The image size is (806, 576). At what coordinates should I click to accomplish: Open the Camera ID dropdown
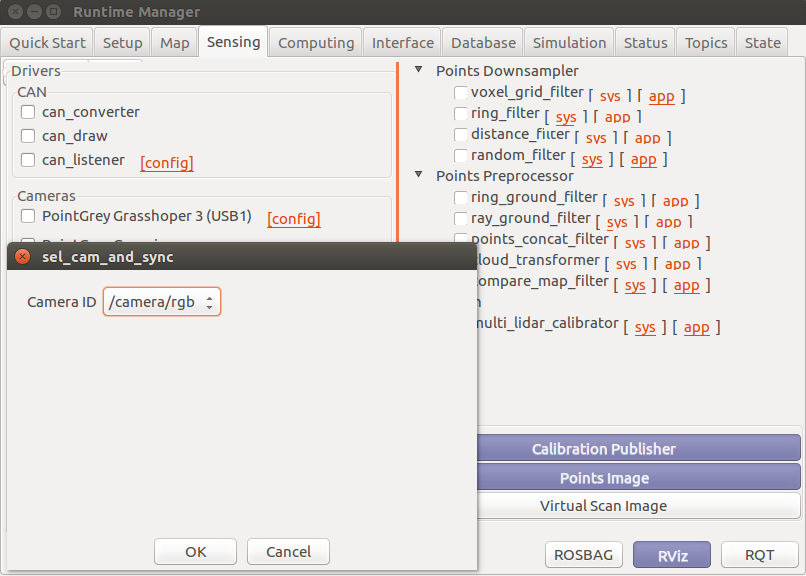[162, 302]
